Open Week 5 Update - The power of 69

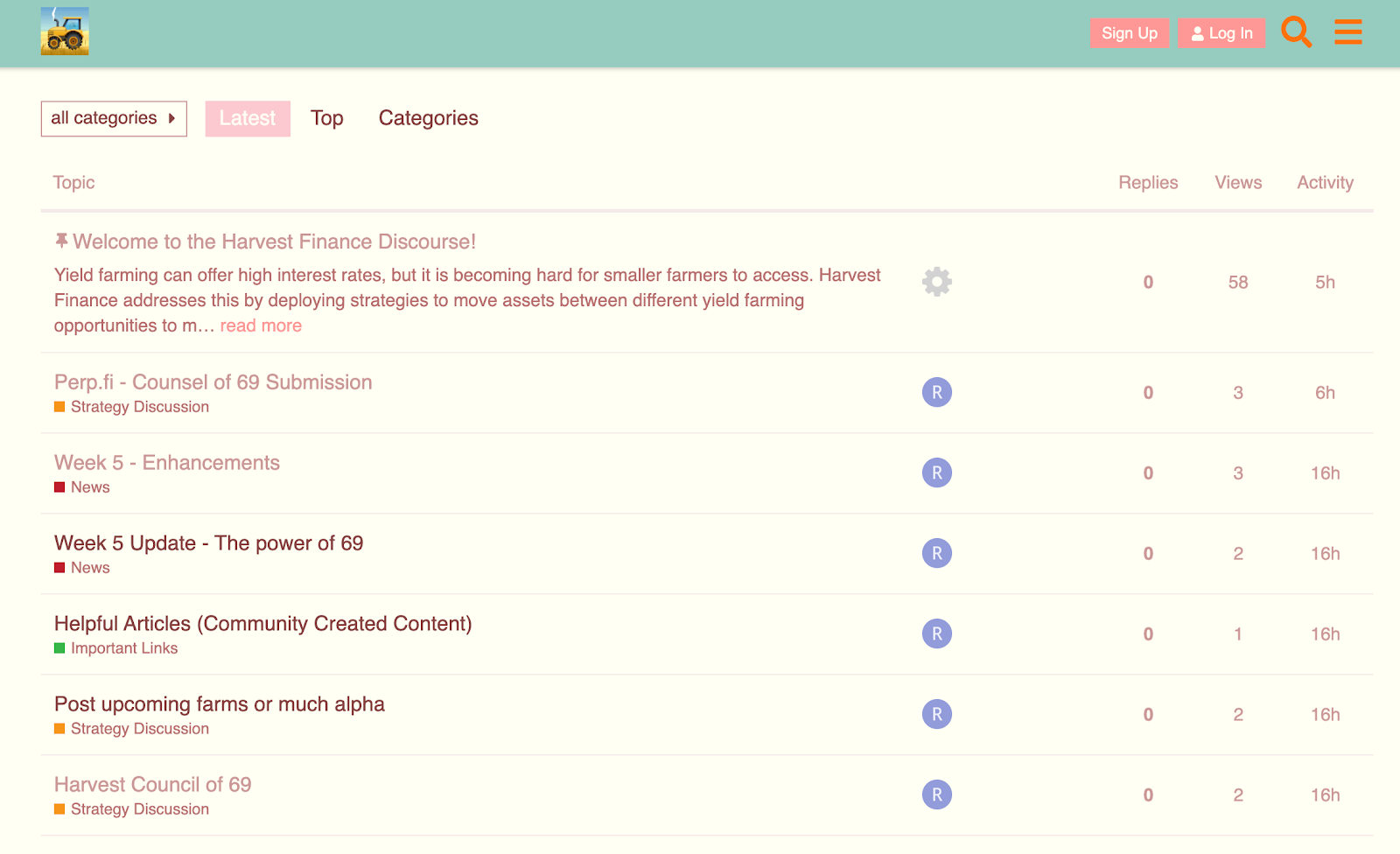click(209, 543)
